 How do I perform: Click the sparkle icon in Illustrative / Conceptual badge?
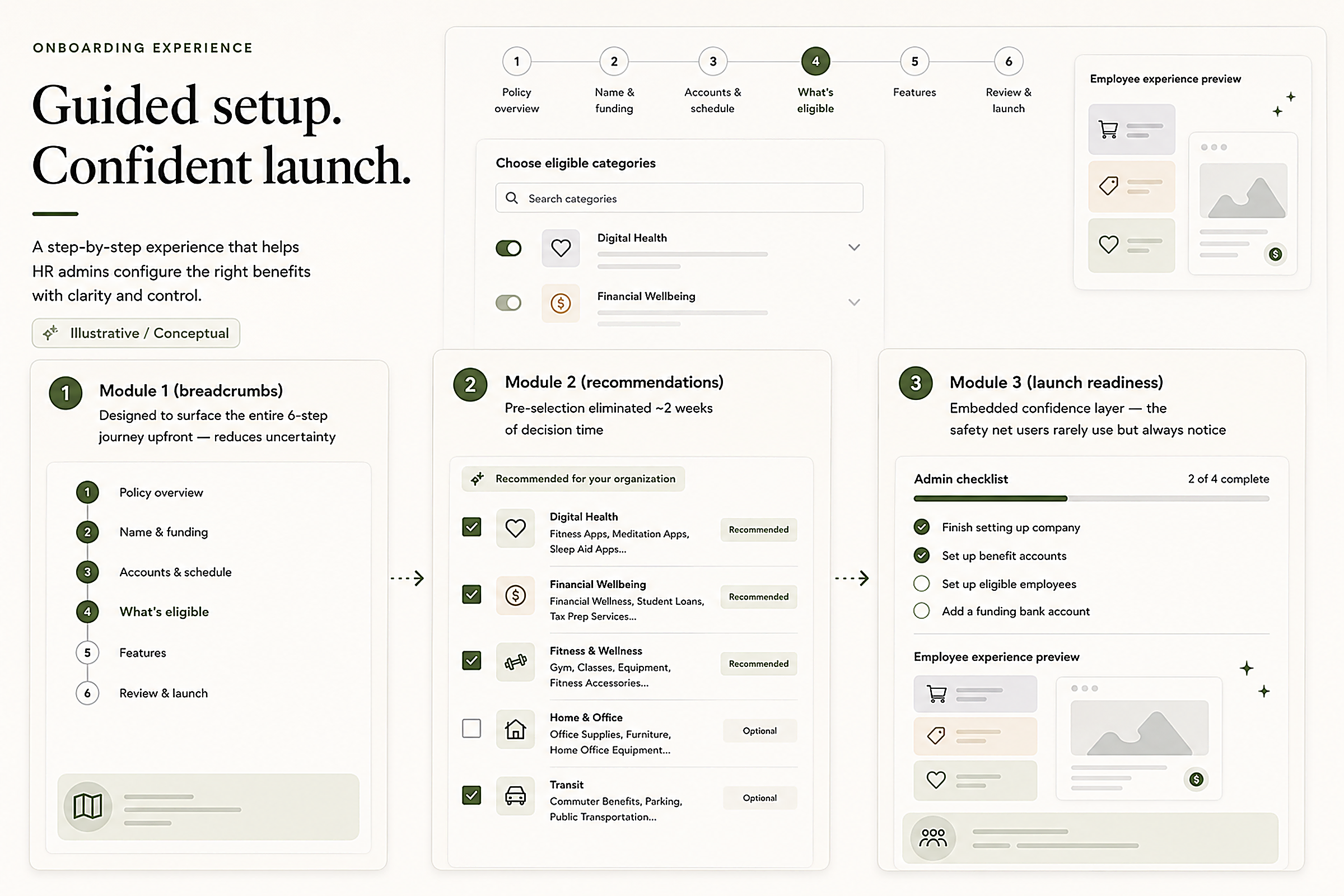pos(51,333)
